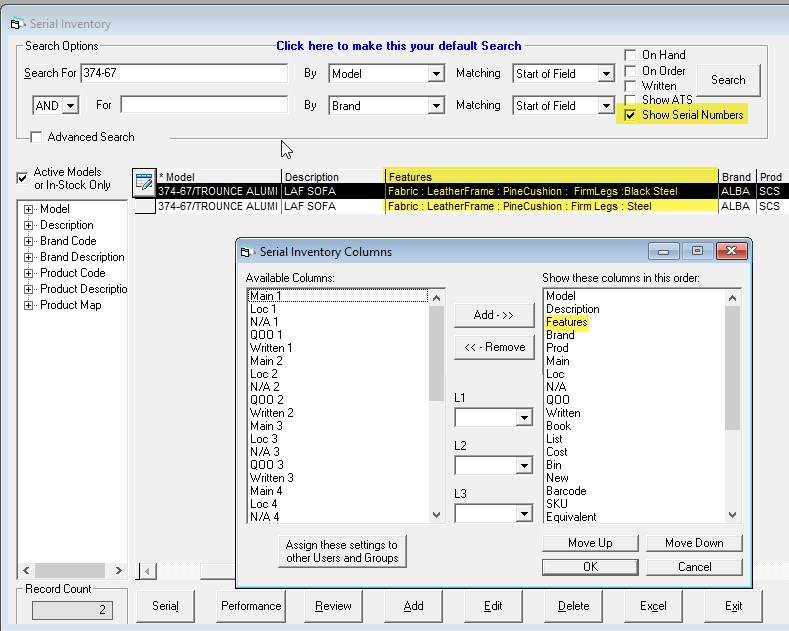Click the Move Up button
The image size is (789, 631).
(x=590, y=543)
